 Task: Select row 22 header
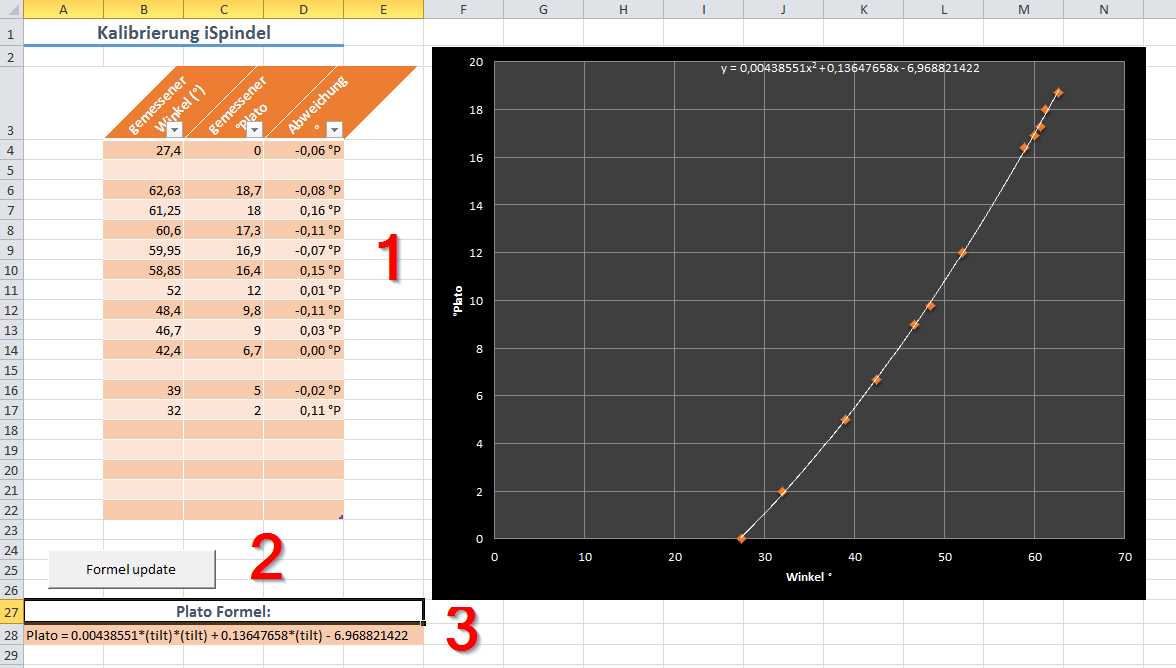[x=11, y=511]
